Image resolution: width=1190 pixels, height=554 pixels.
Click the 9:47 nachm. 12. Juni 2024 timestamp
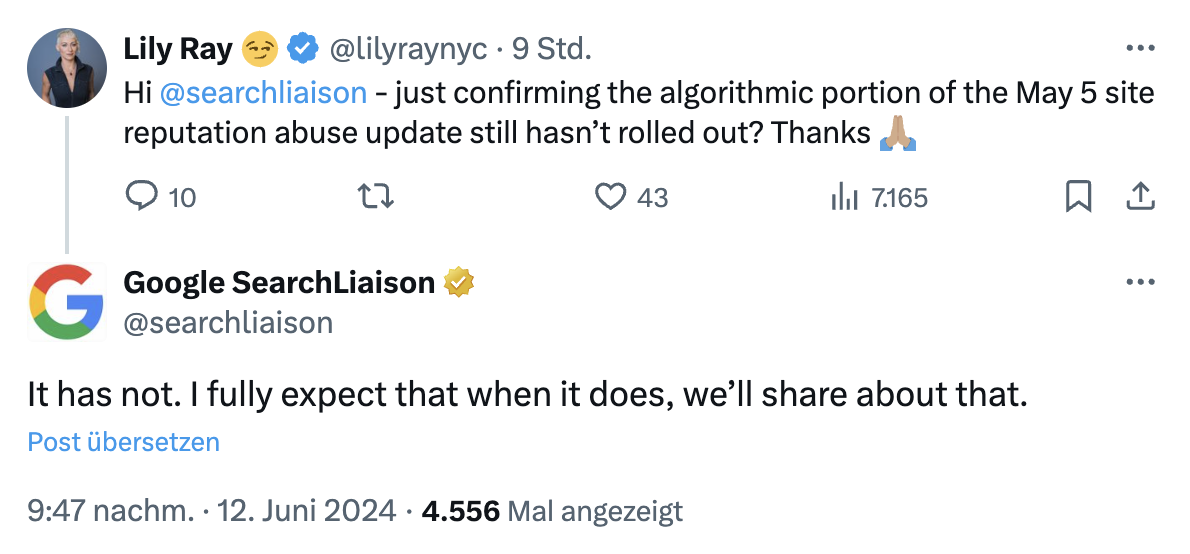pos(212,512)
